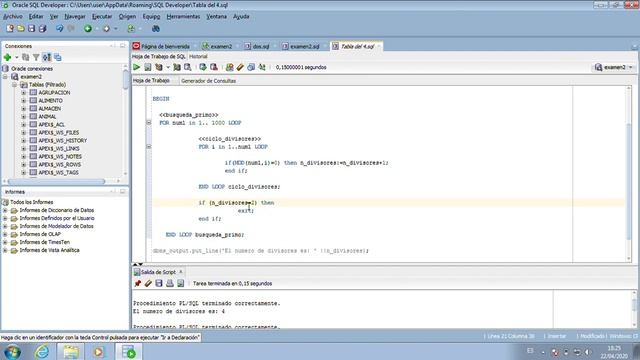Click the SQL worksheet icon in main toolbar
The image size is (640, 360).
(131, 29)
